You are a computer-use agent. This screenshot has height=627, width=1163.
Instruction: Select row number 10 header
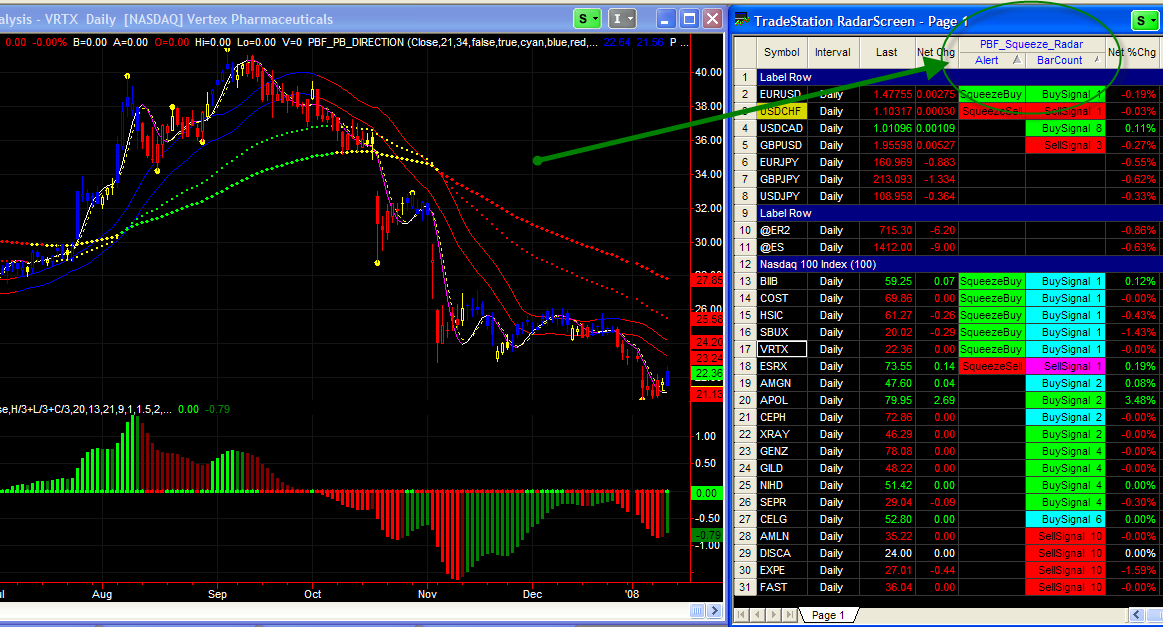pyautogui.click(x=745, y=231)
